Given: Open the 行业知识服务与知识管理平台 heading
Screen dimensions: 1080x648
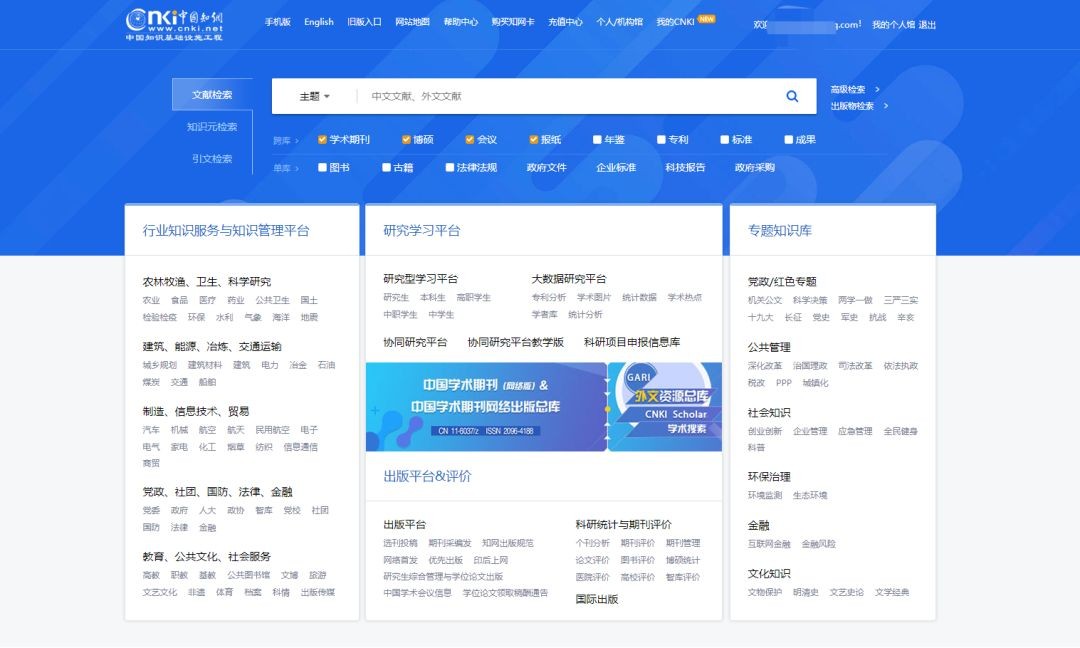Looking at the screenshot, I should [226, 231].
